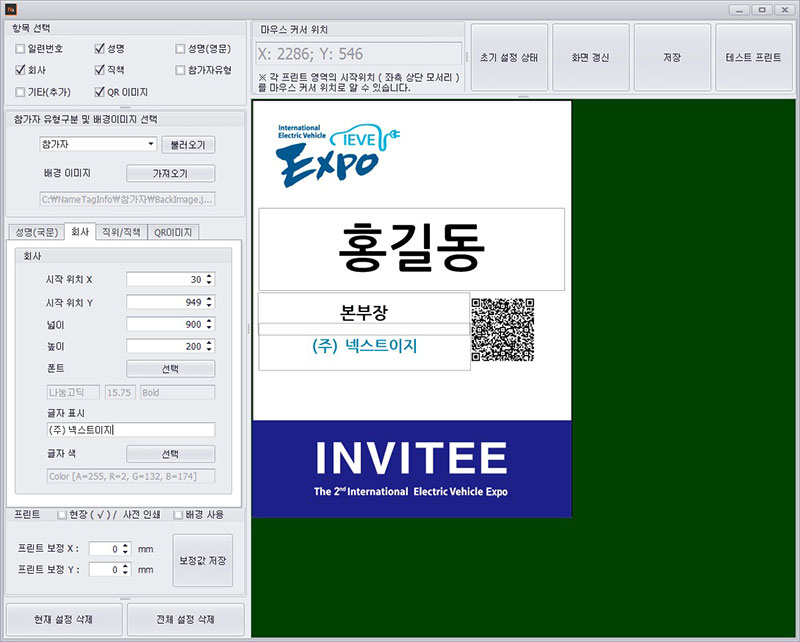Click the application icon in title bar
The height and width of the screenshot is (642, 800).
11,10
